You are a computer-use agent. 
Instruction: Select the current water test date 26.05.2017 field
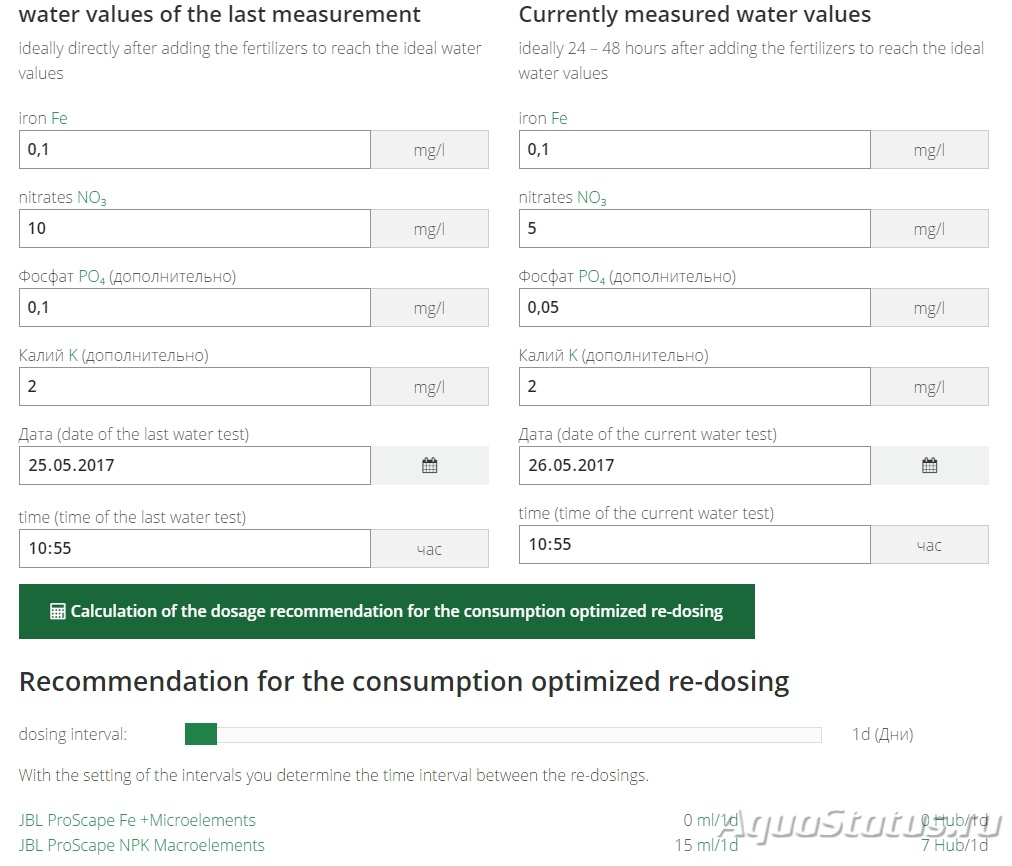pos(694,465)
